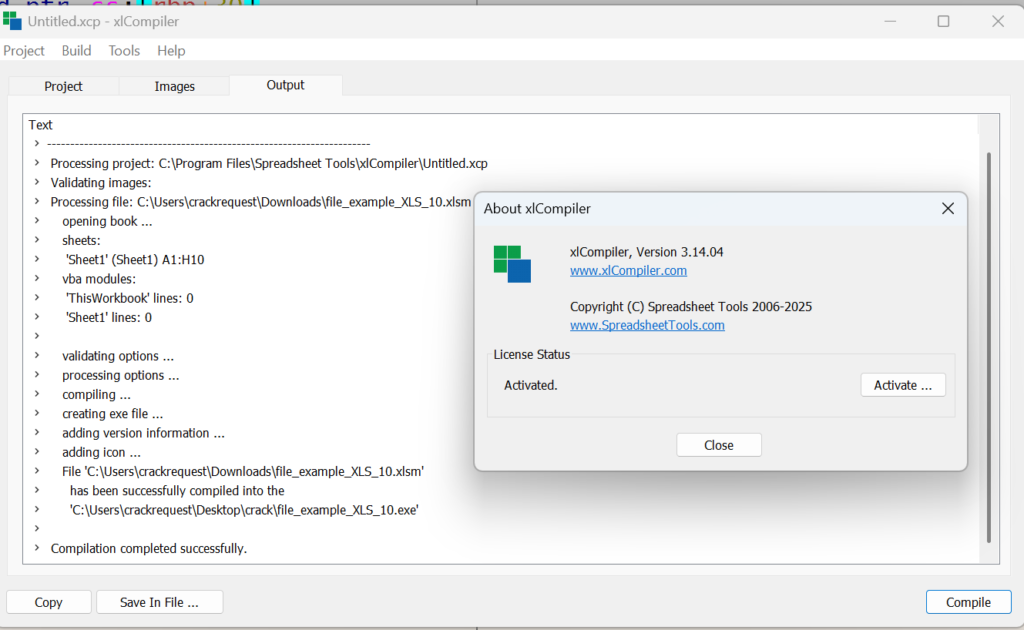Select the file_example_XLS_10.exe output path line
1024x630 pixels.
(244, 510)
